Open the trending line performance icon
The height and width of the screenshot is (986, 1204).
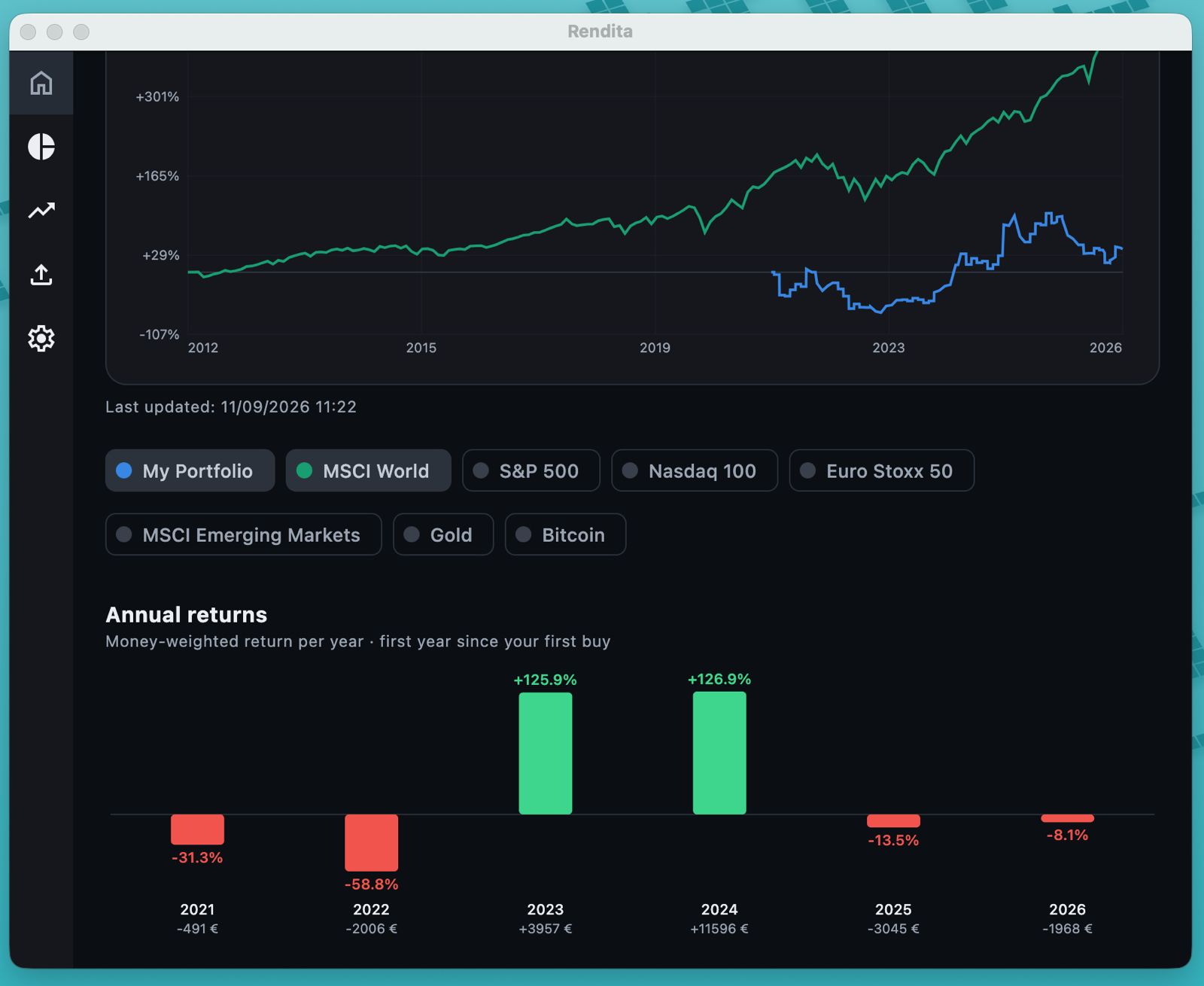(x=41, y=211)
